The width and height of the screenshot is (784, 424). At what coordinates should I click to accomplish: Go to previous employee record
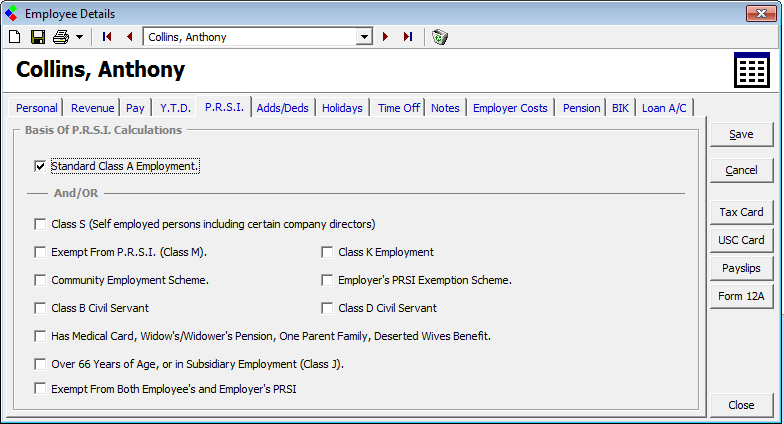click(130, 36)
